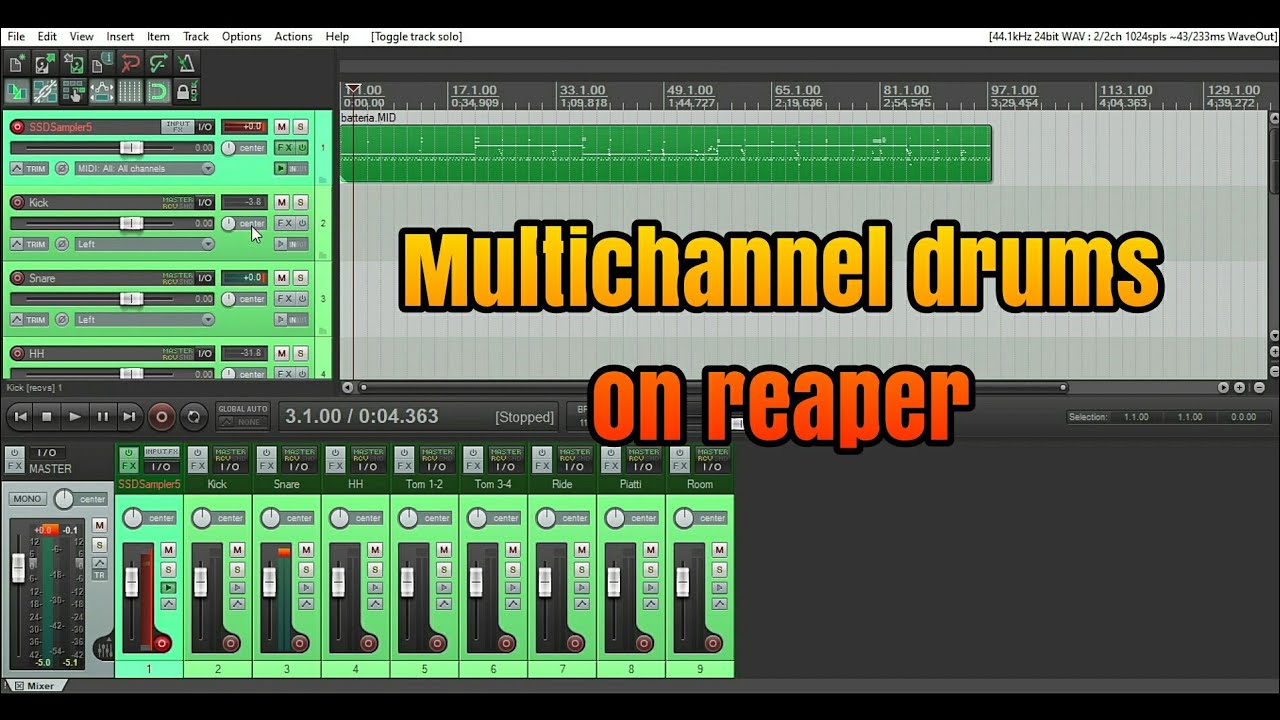Screen dimensions: 1280x720
Task: Click the transport Record button
Action: [160, 416]
